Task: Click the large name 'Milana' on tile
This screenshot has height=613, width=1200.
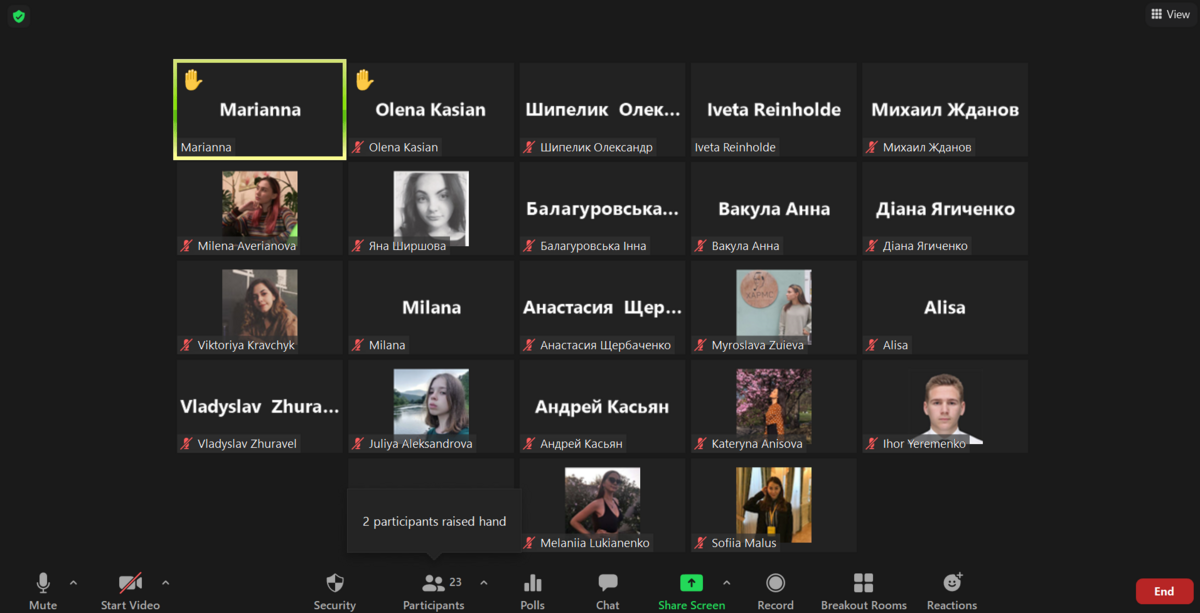Action: [431, 308]
